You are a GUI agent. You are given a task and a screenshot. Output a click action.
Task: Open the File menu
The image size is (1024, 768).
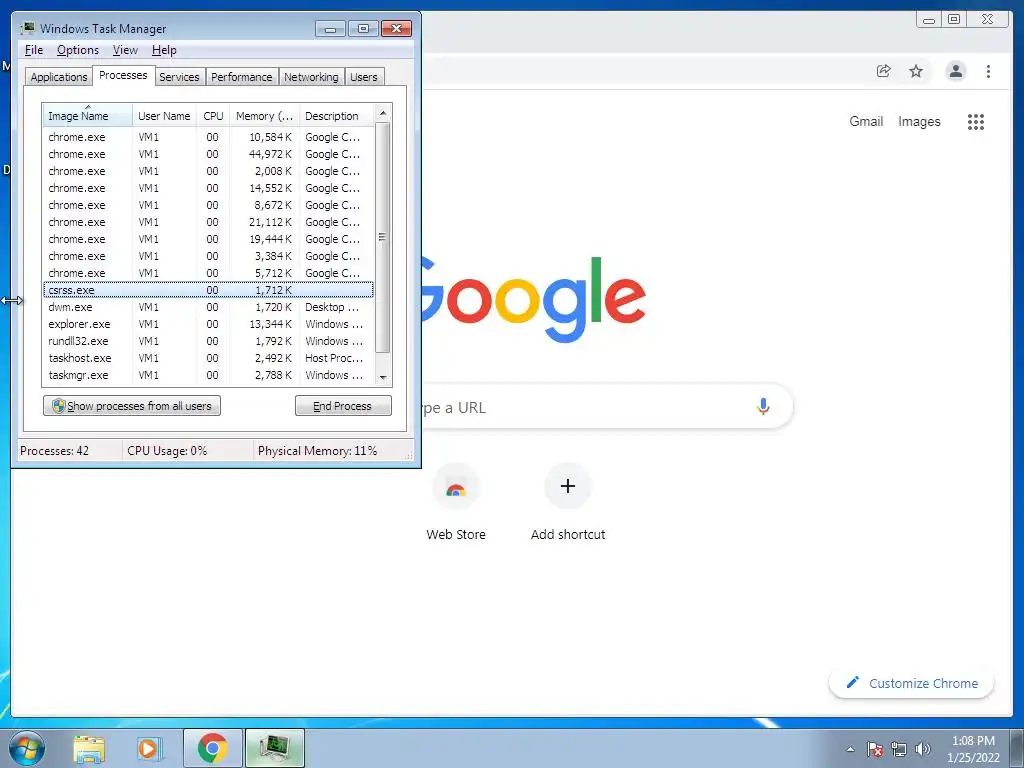point(34,50)
